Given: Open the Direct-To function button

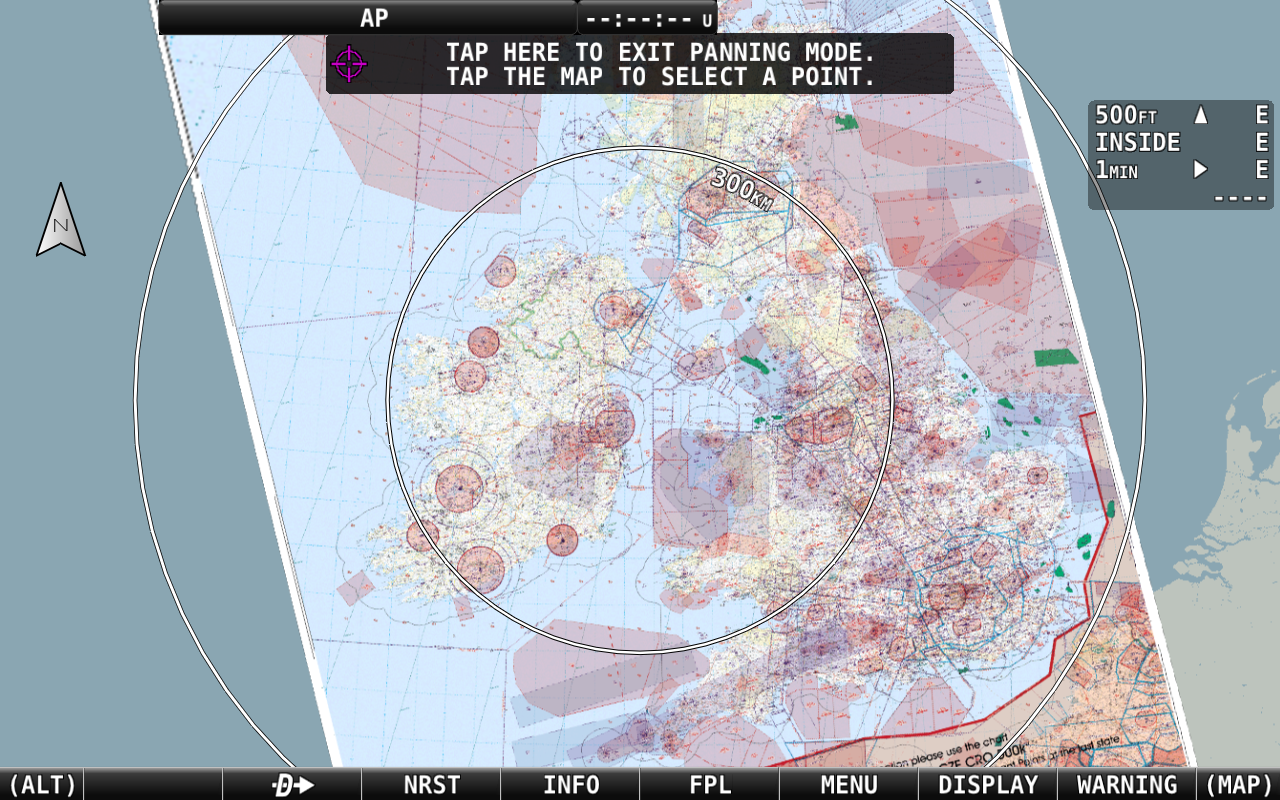Looking at the screenshot, I should [292, 785].
